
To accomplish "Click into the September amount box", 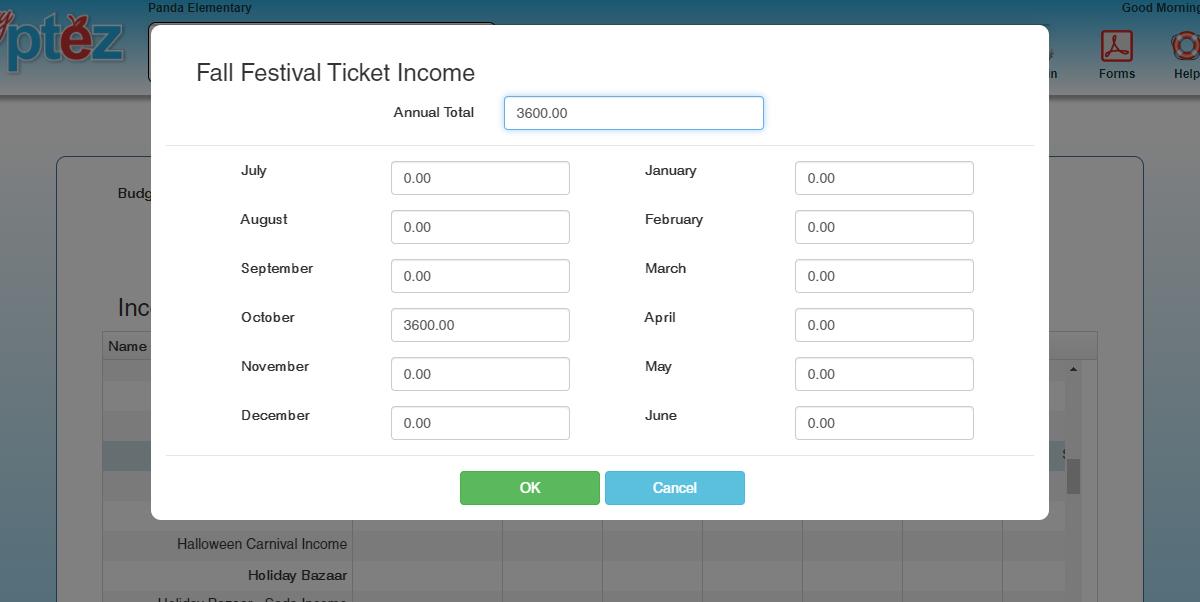I will [480, 276].
